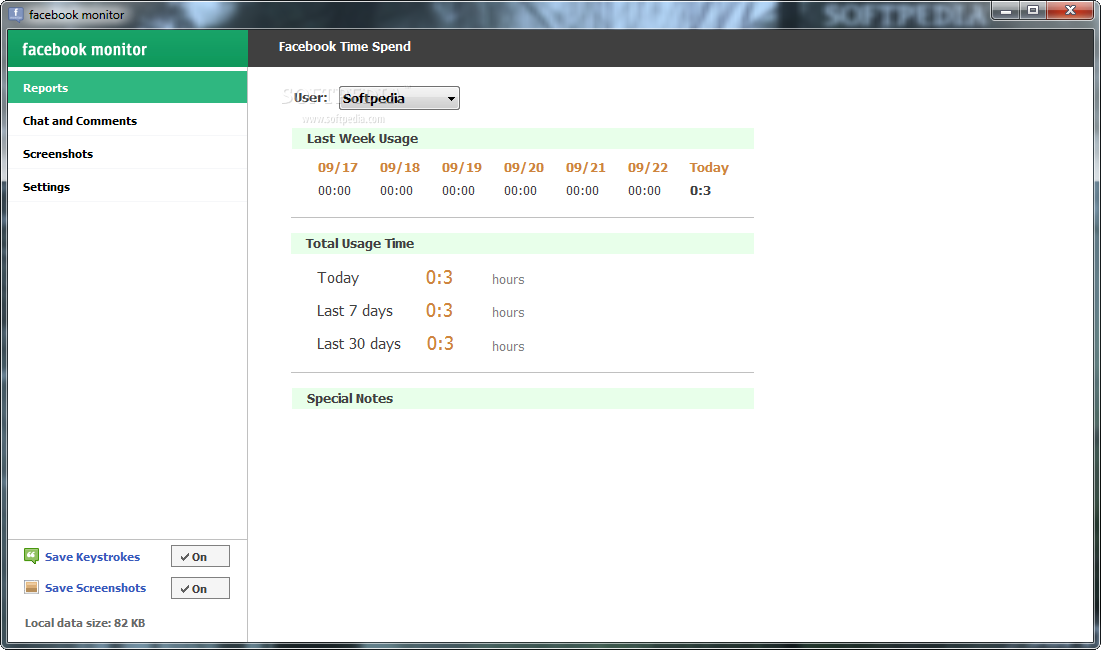Click the Save Screenshots picture icon

[32, 588]
